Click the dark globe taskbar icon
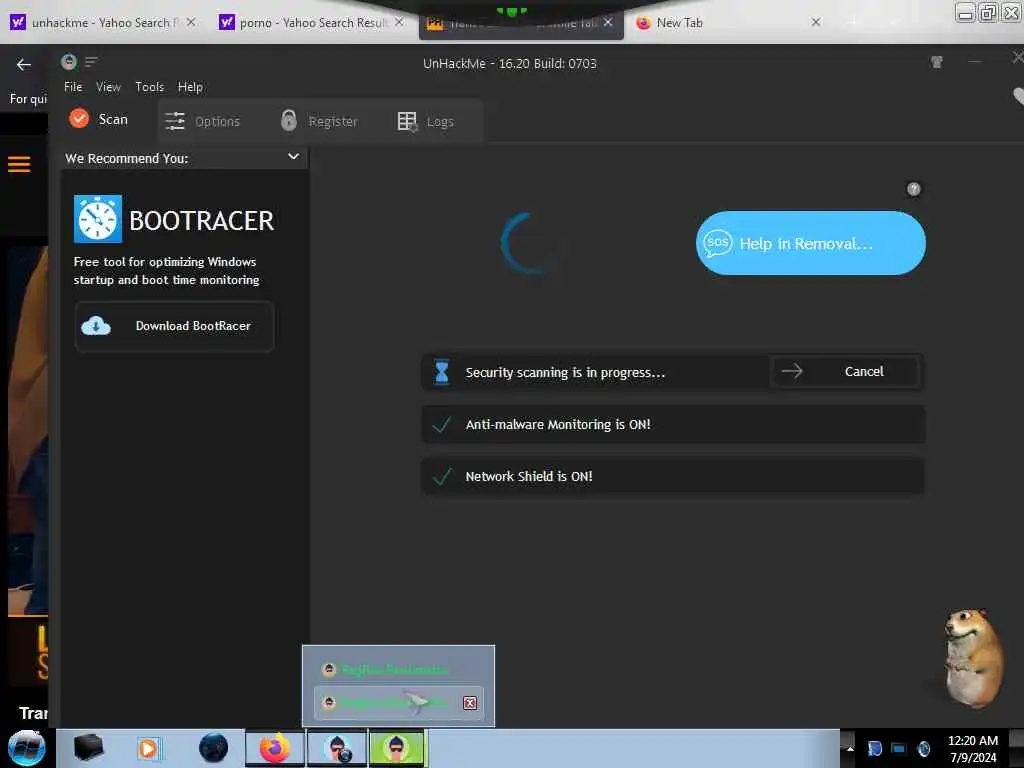 click(x=214, y=748)
